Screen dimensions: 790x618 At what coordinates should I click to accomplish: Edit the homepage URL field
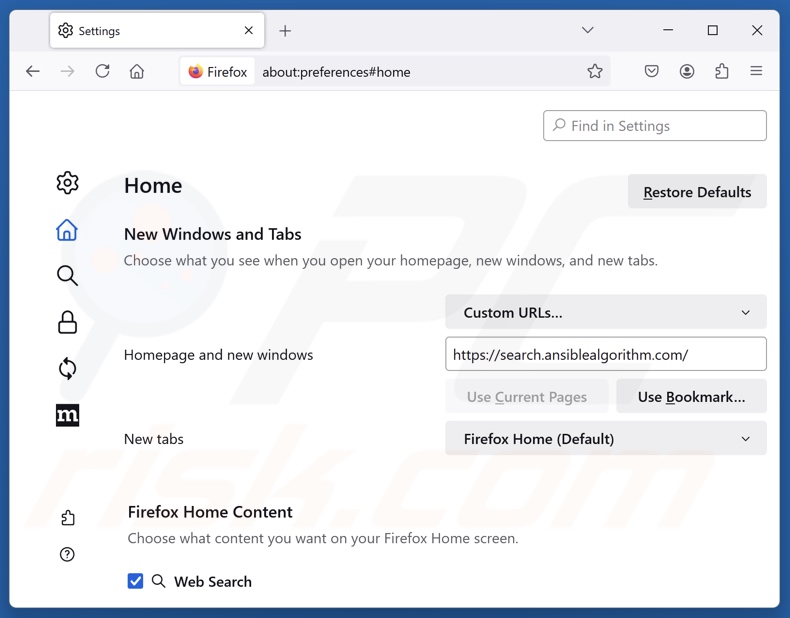(x=606, y=354)
